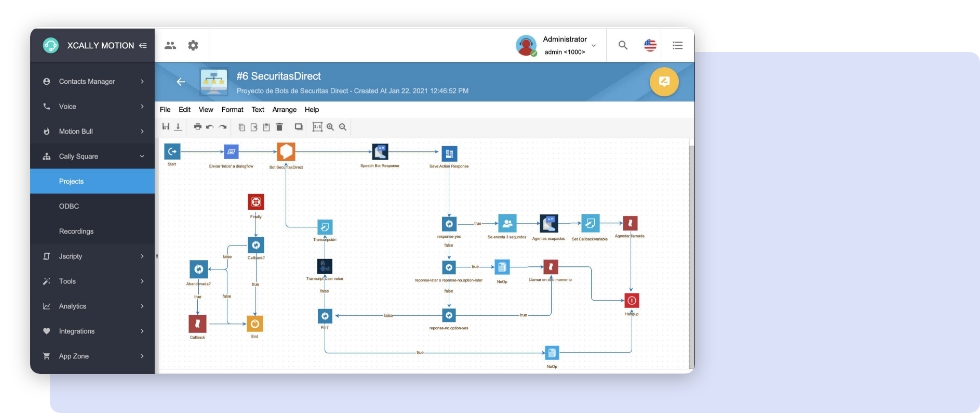Click the download/export toolbar icon
The height and width of the screenshot is (413, 980).
[x=178, y=127]
